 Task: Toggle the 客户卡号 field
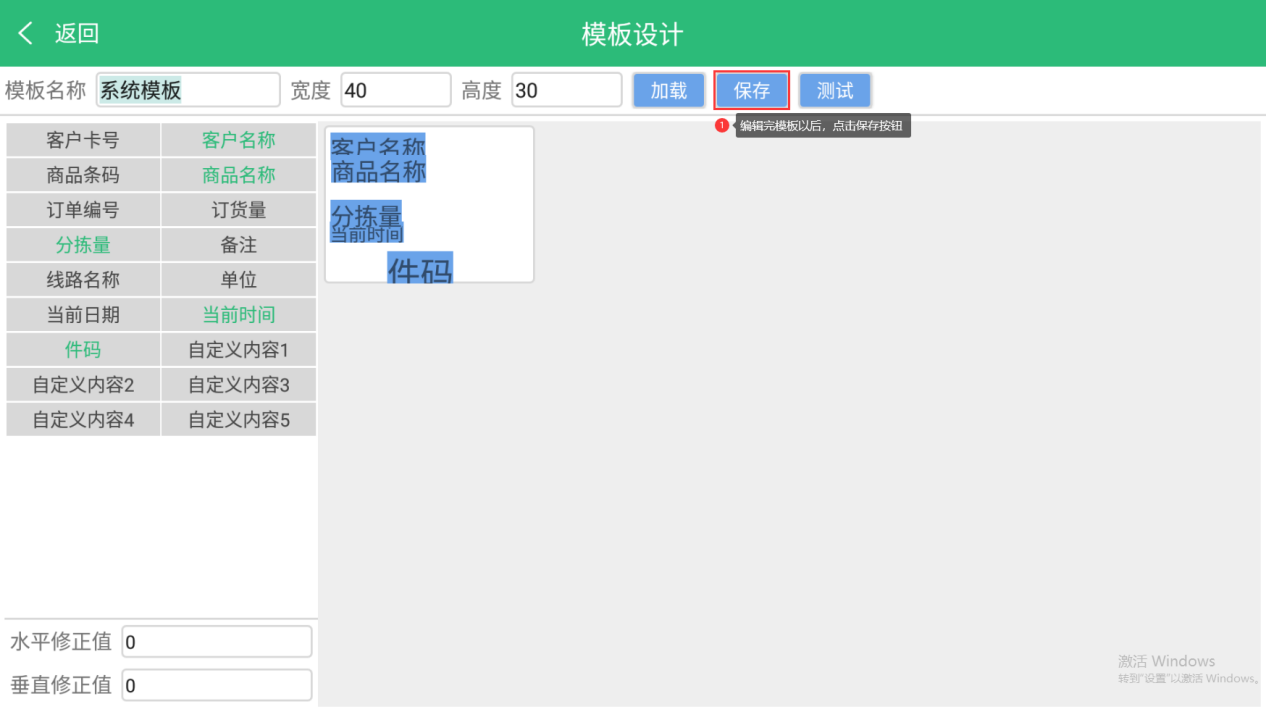coord(83,141)
